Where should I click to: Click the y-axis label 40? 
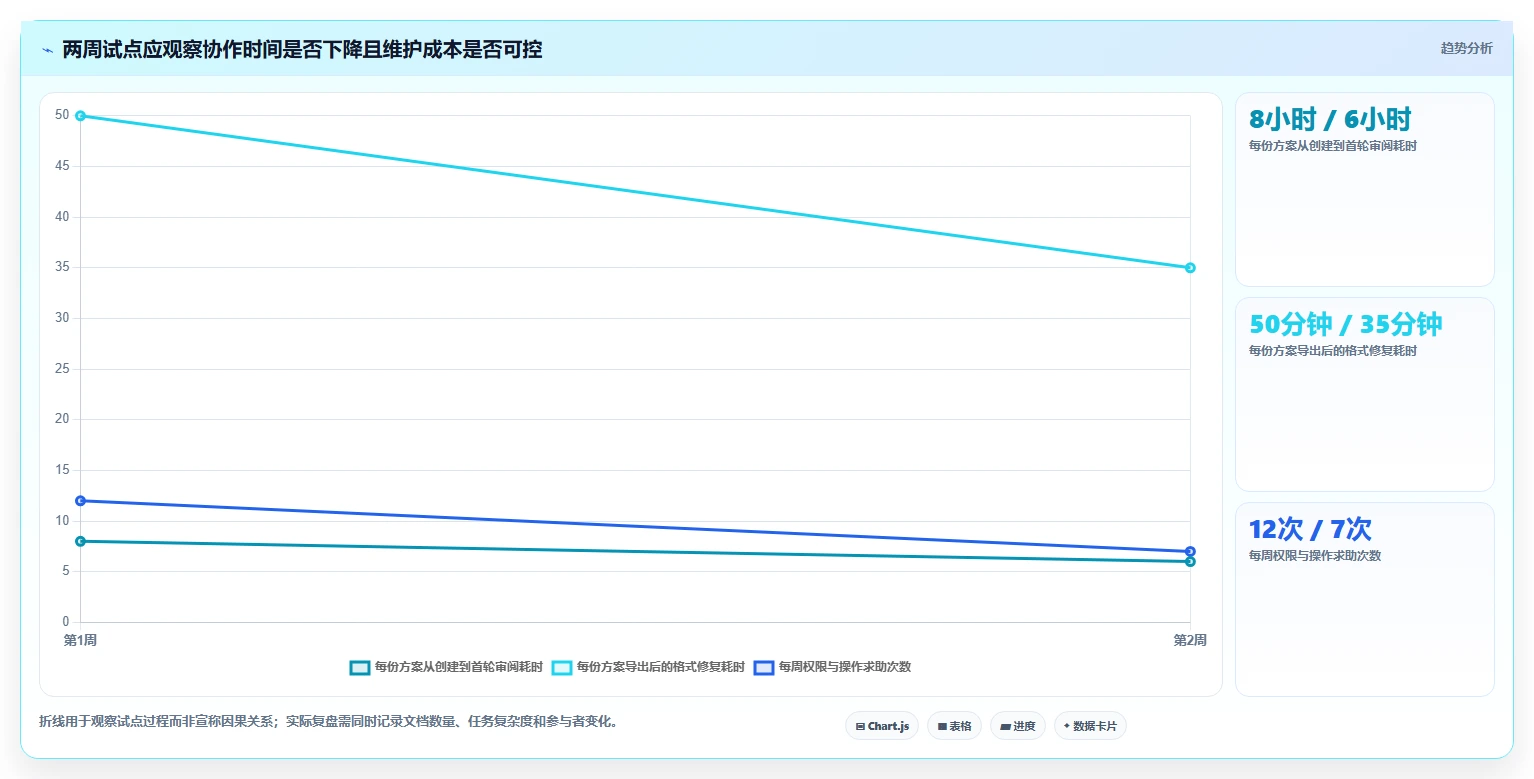click(x=62, y=217)
